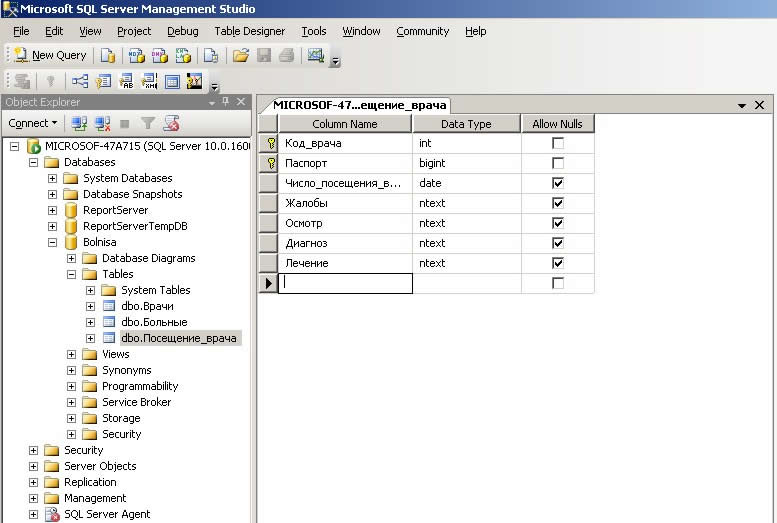Click the Set Primary Key icon

coord(50,81)
